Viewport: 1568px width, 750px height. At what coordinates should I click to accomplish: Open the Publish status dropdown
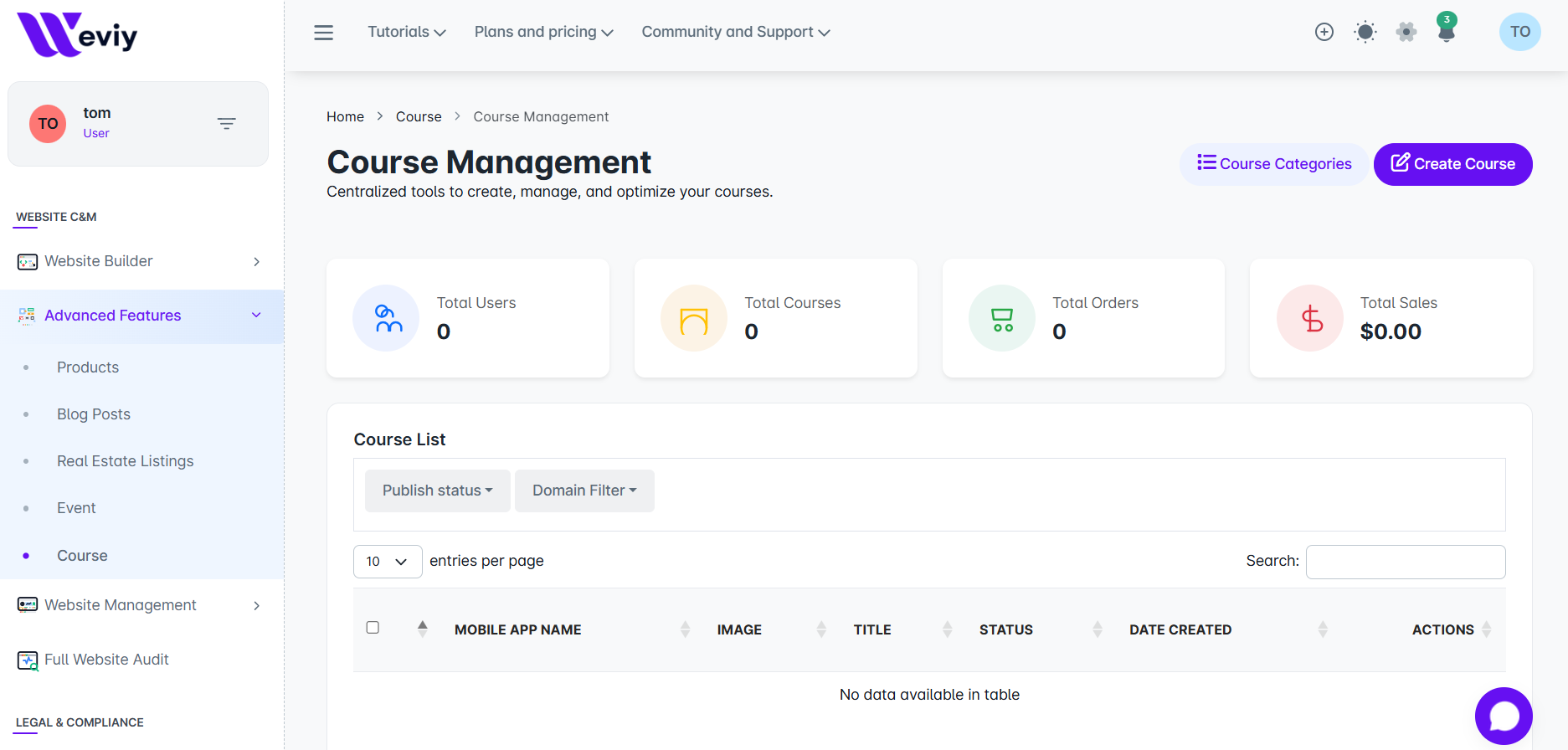(x=437, y=491)
